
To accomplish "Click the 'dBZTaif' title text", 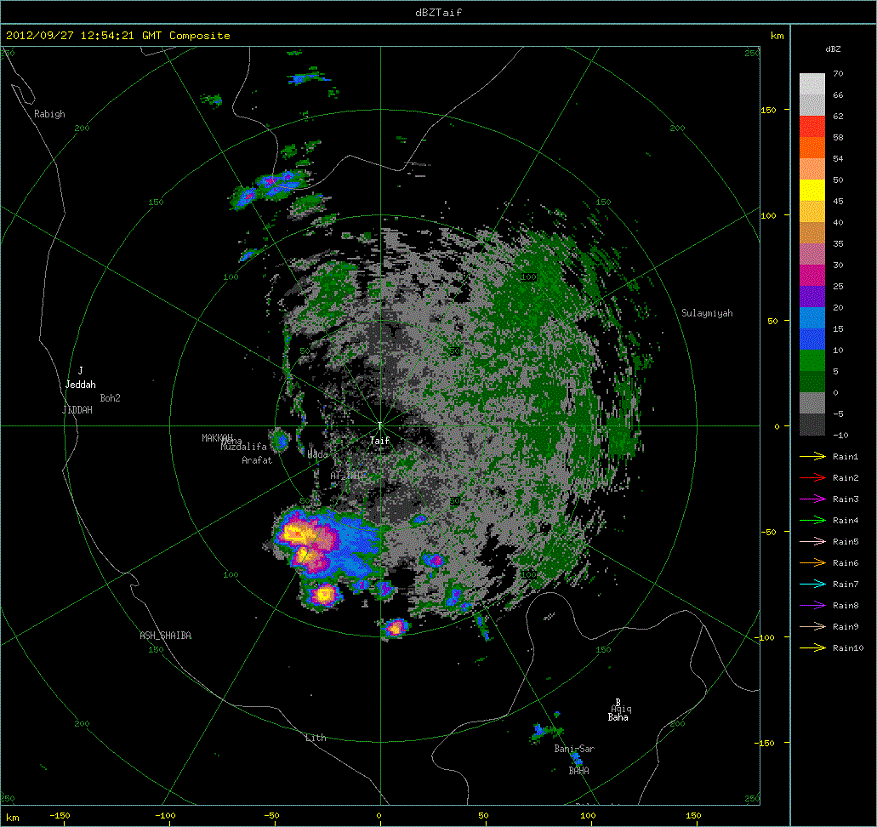I will click(x=439, y=12).
